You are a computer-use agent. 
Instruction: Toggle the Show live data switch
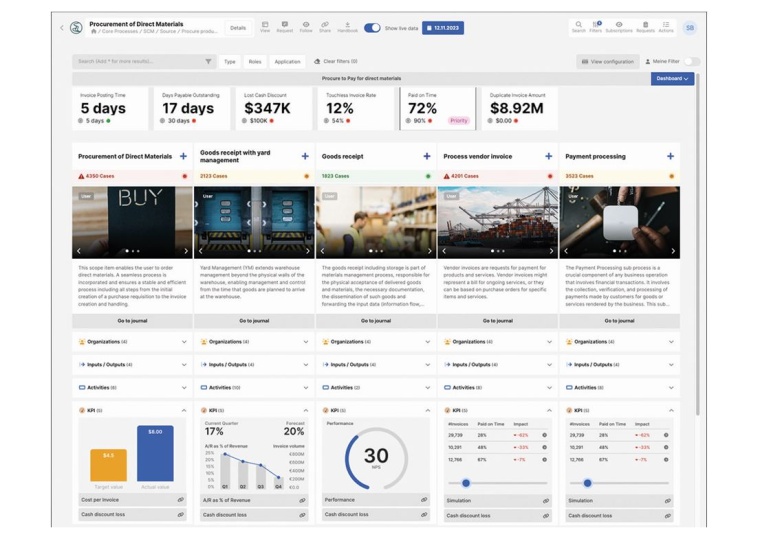coord(372,28)
